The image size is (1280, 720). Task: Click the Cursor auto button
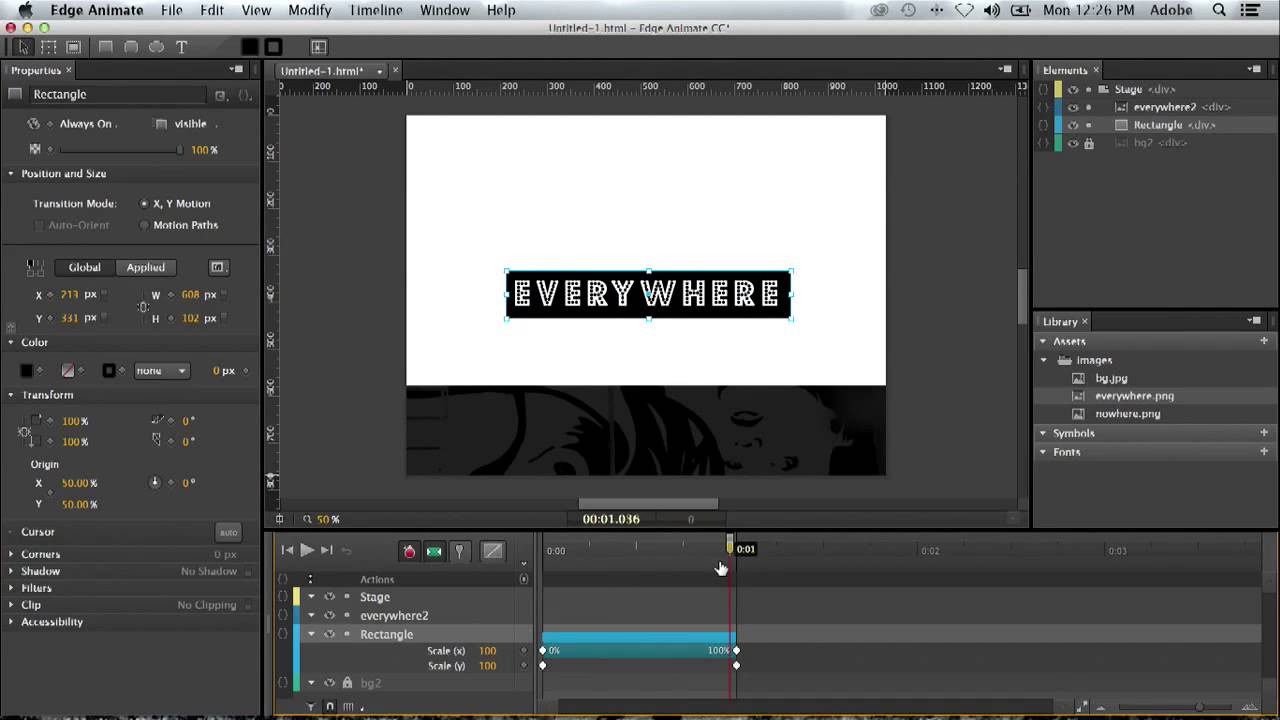click(229, 532)
